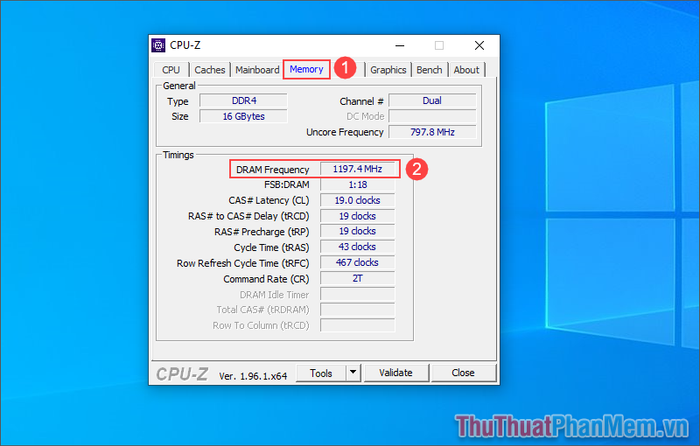Viewport: 700px width, 446px height.
Task: Open the CPU tab
Action: (171, 70)
